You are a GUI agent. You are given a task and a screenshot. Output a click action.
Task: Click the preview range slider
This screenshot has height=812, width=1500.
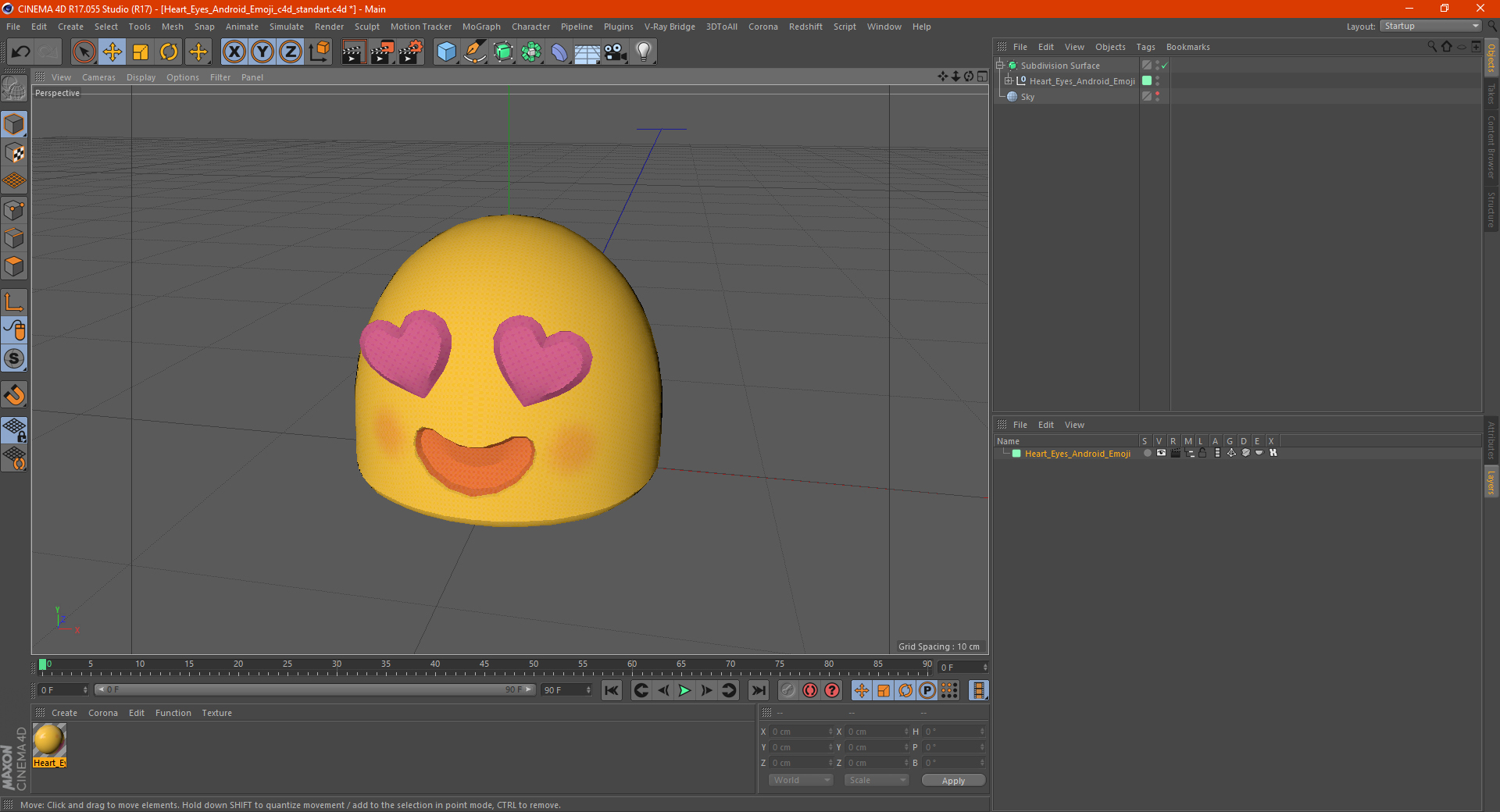pyautogui.click(x=315, y=690)
